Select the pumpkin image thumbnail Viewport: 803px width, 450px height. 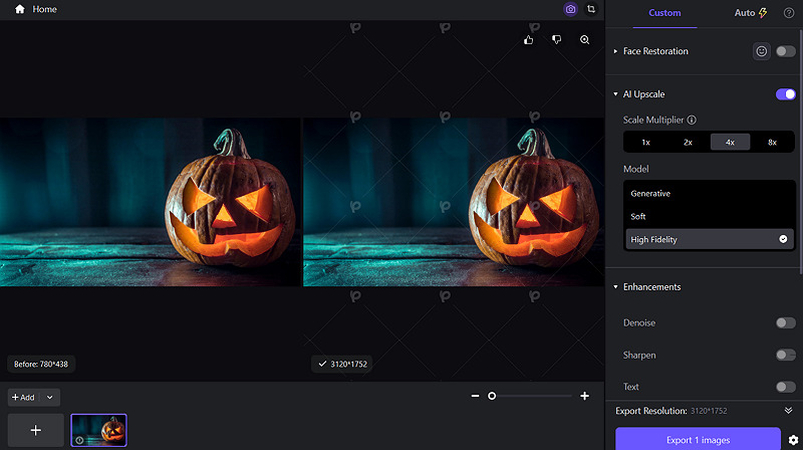click(x=99, y=430)
